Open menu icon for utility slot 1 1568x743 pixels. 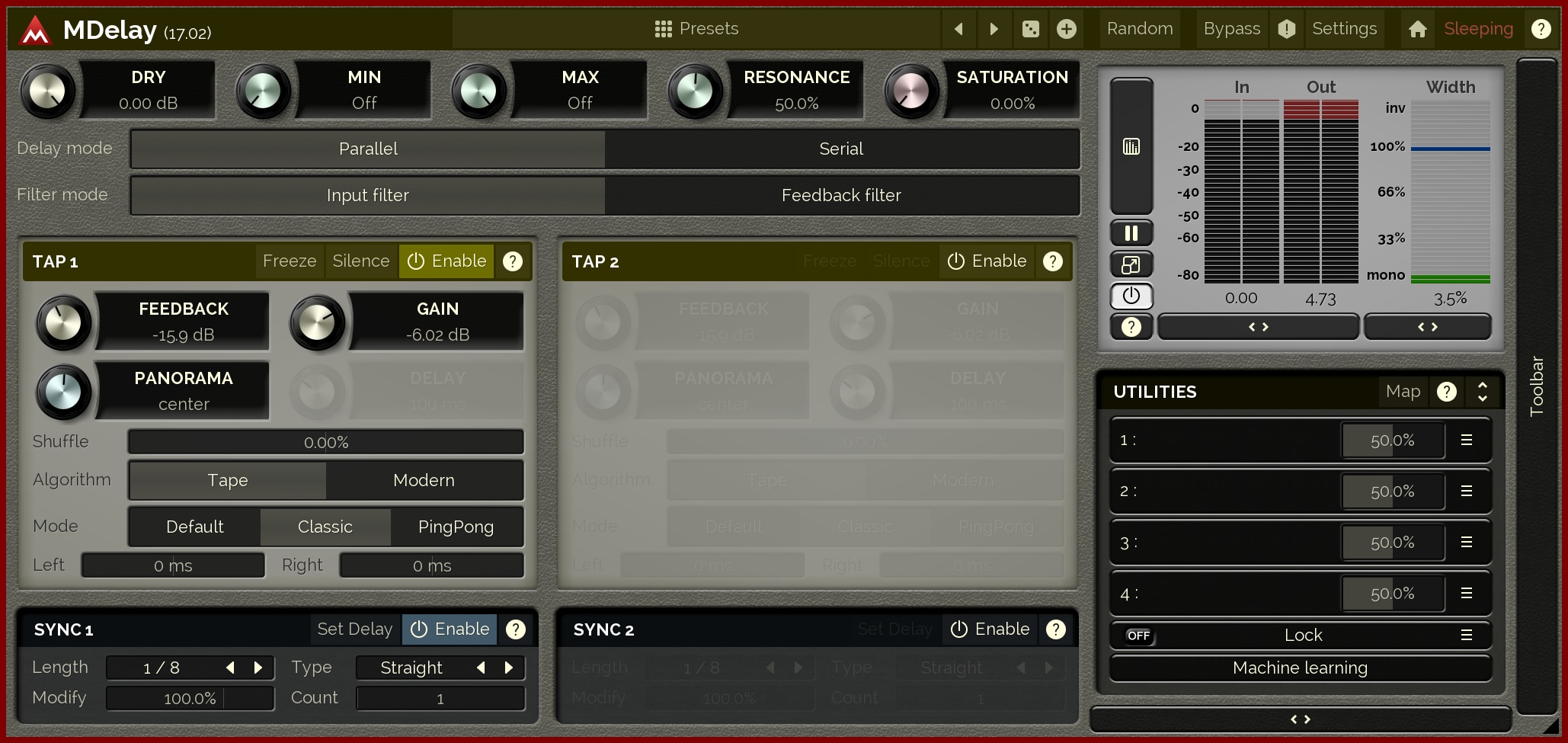coord(1466,440)
